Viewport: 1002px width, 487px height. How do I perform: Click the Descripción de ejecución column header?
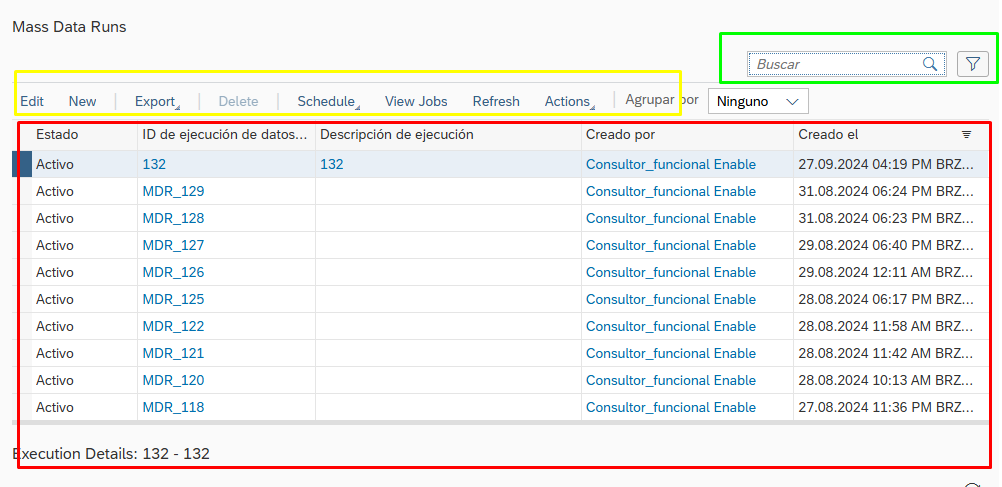pos(396,134)
